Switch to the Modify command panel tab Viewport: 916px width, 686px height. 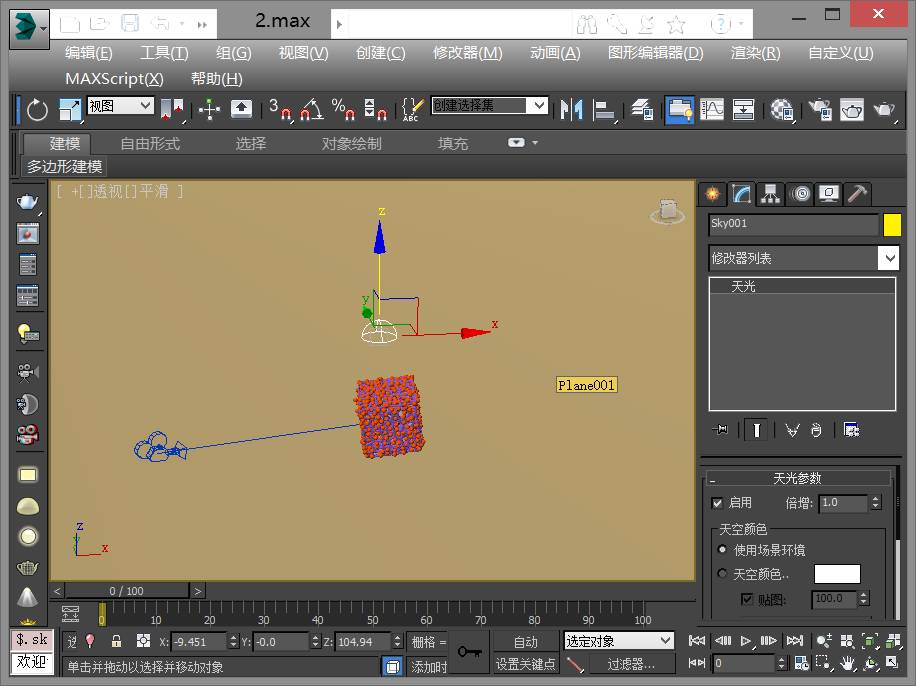point(741,194)
